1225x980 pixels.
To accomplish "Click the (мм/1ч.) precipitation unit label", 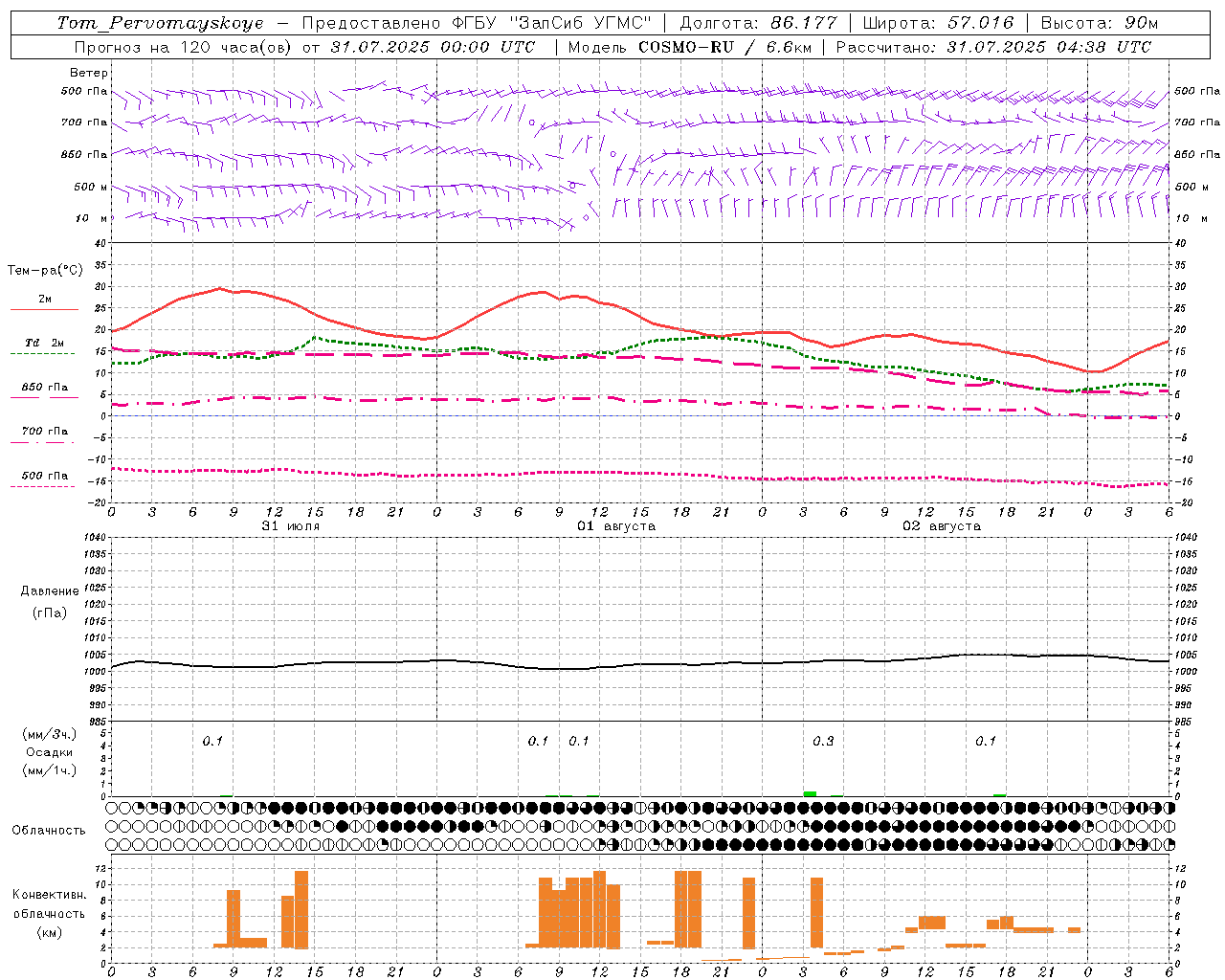I will [x=49, y=770].
